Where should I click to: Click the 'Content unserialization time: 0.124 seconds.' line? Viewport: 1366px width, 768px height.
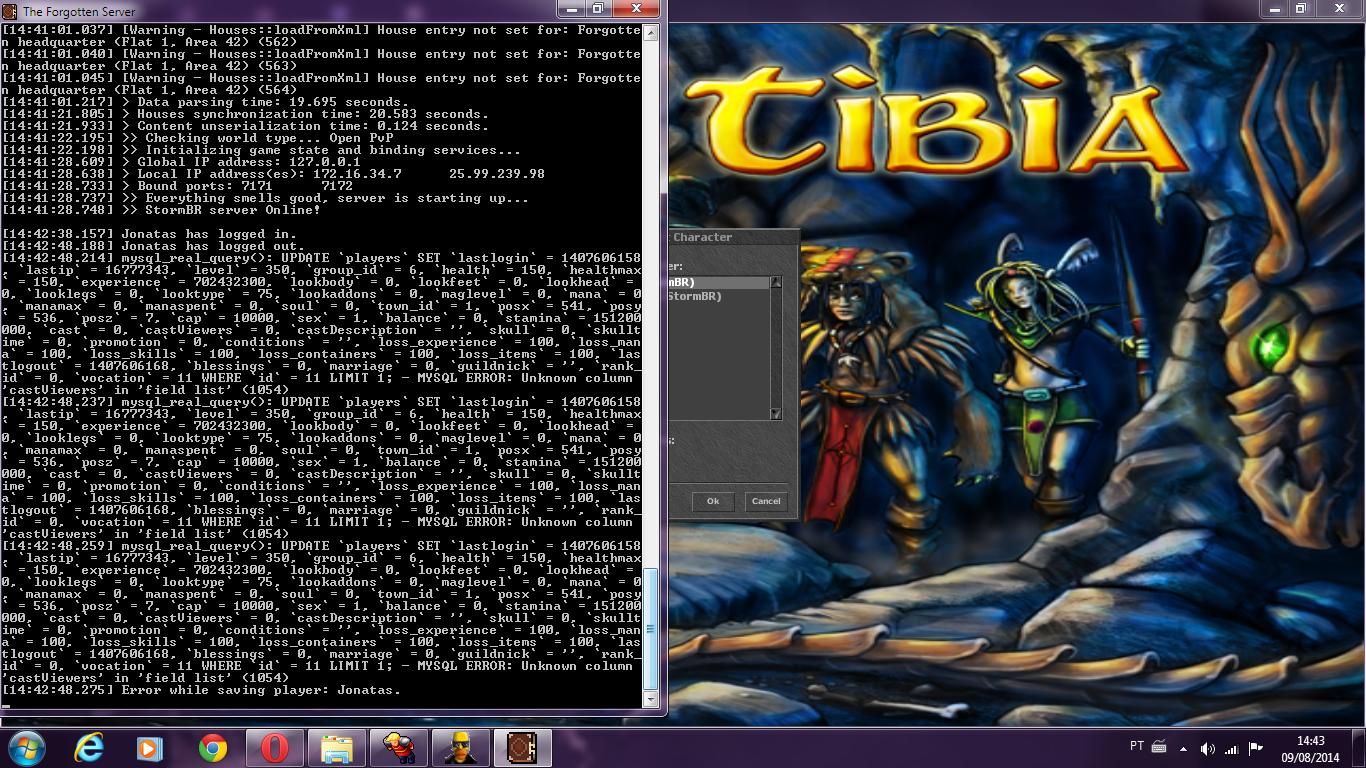point(245,126)
